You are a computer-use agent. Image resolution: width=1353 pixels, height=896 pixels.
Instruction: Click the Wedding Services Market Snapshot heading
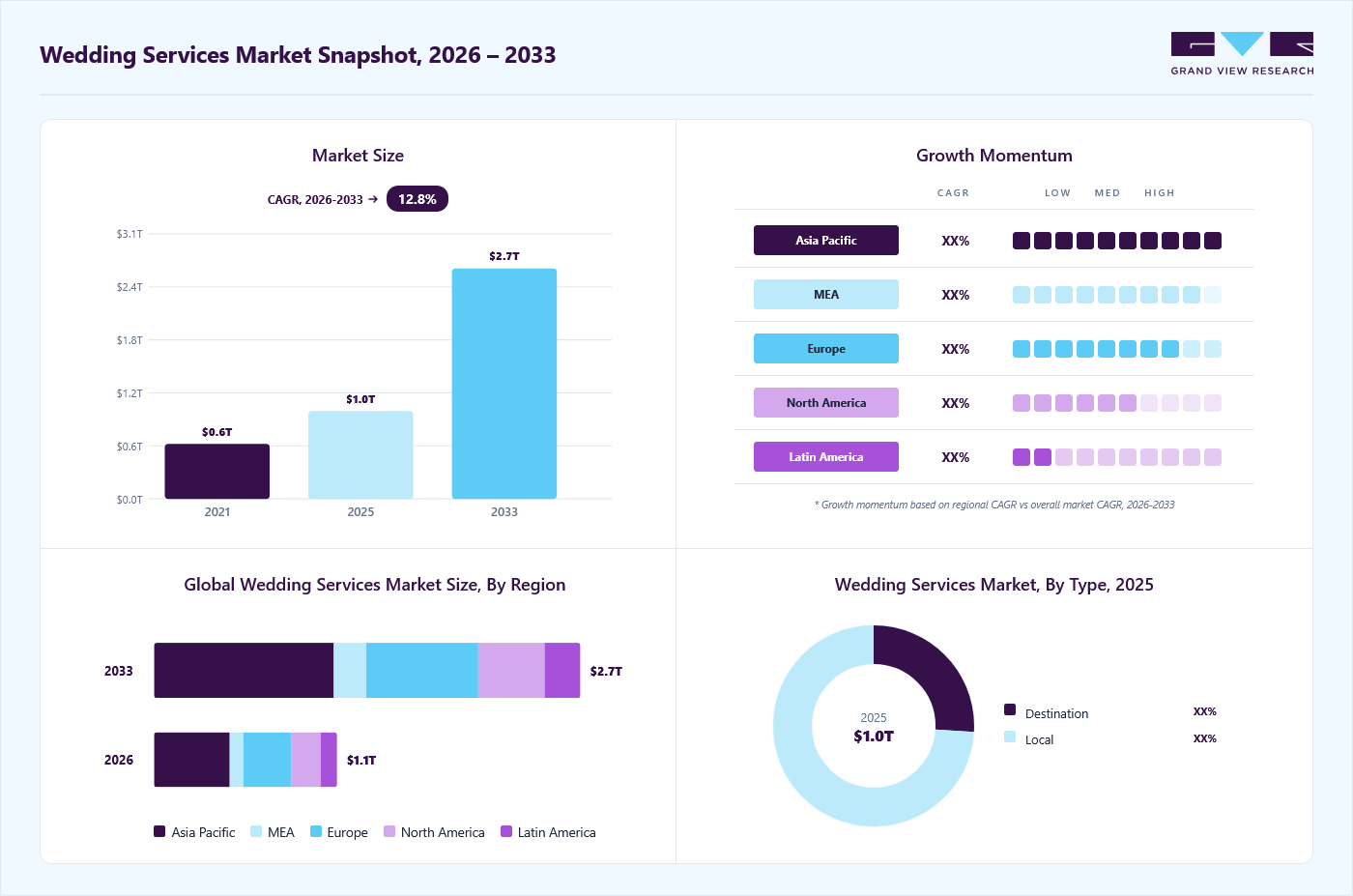[298, 55]
